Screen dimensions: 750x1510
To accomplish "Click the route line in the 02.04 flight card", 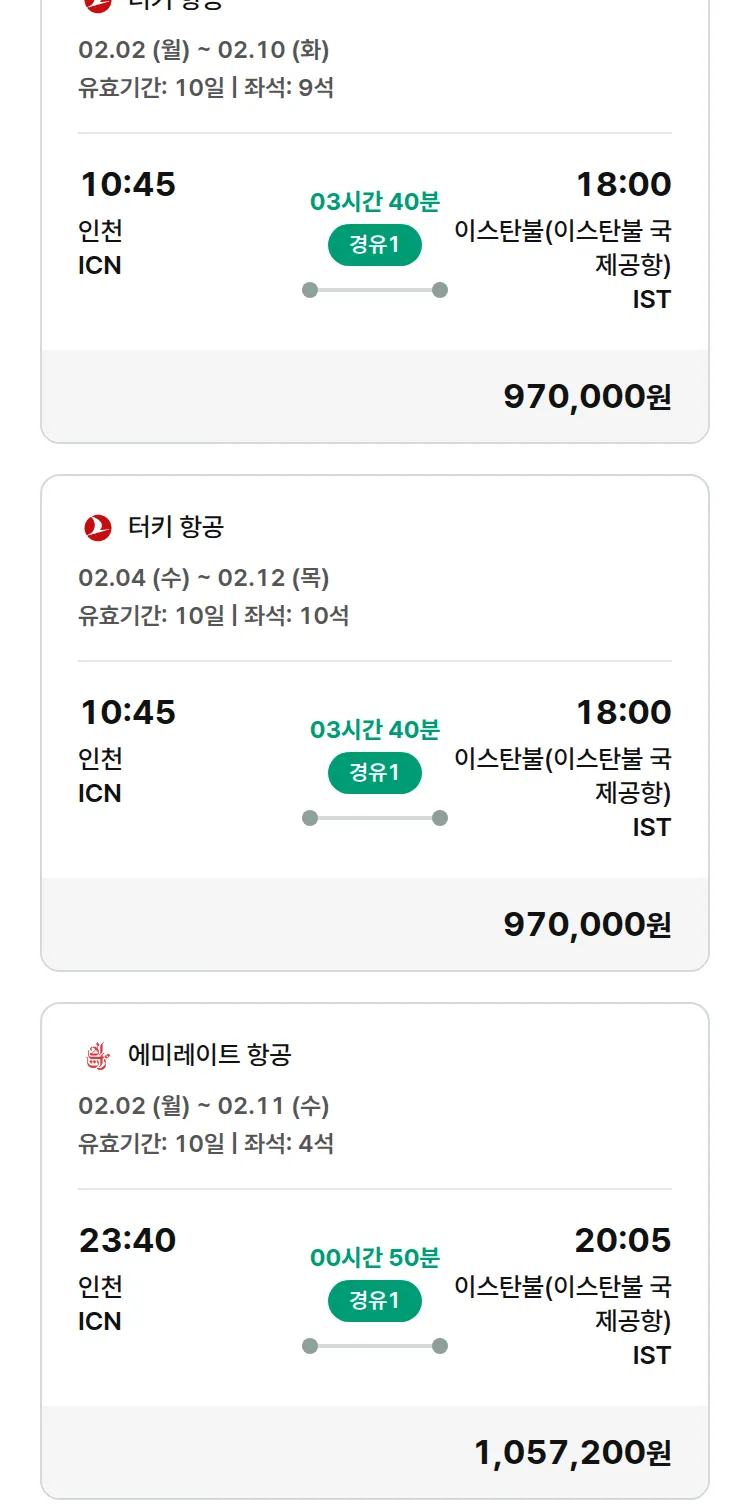I will coord(375,818).
